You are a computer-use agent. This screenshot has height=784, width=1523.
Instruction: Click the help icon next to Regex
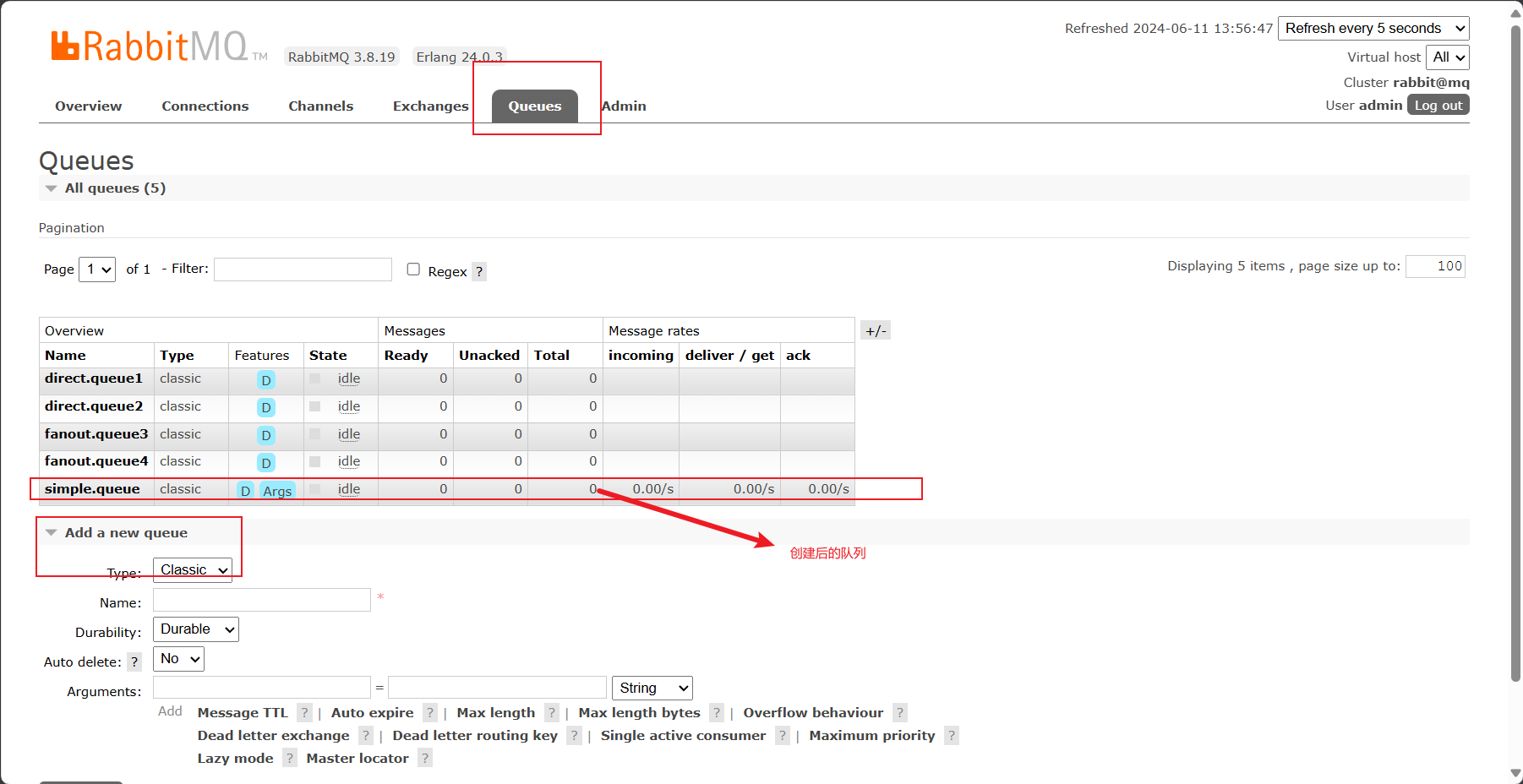(x=479, y=271)
